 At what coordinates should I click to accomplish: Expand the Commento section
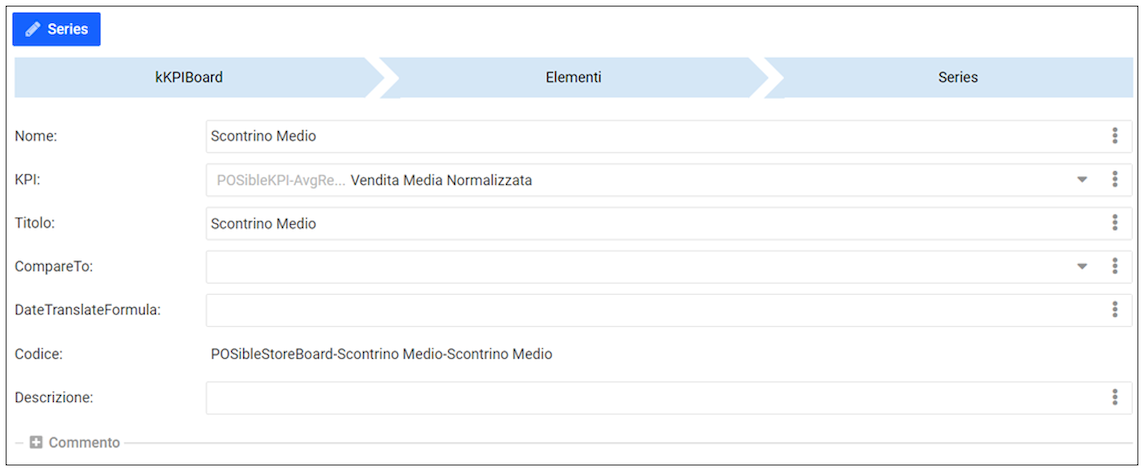(84, 442)
